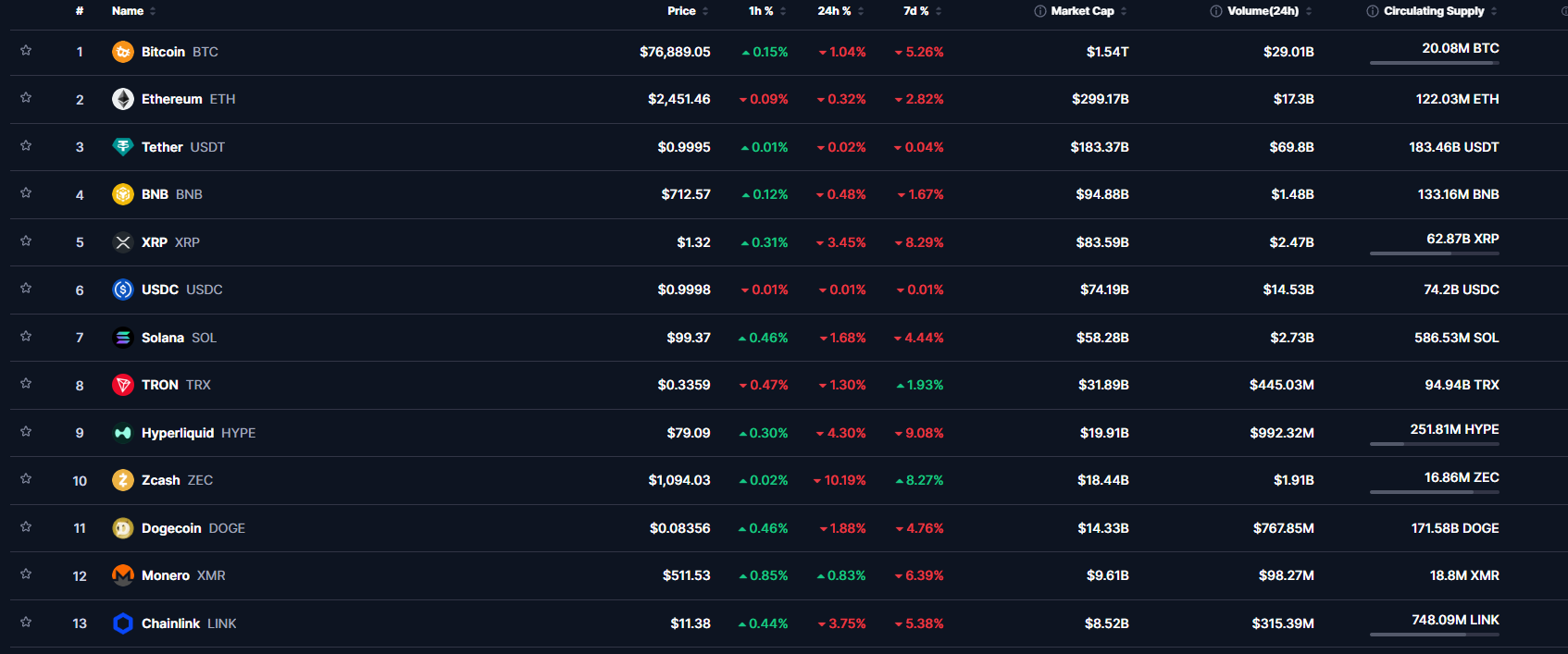Image resolution: width=1568 pixels, height=654 pixels.
Task: Click the Zcash coin logo
Action: click(123, 480)
